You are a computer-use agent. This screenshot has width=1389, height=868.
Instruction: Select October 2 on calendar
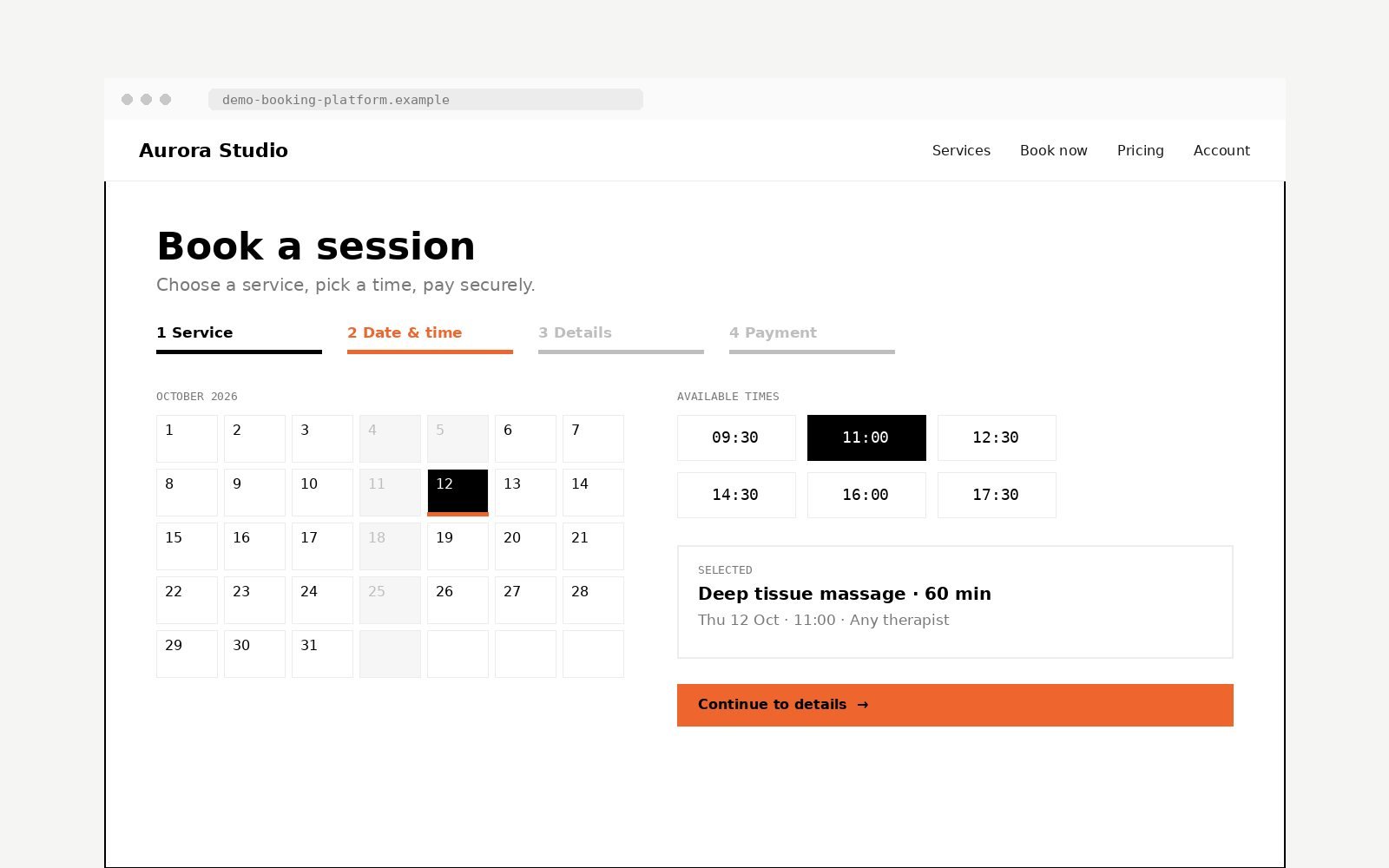click(254, 438)
